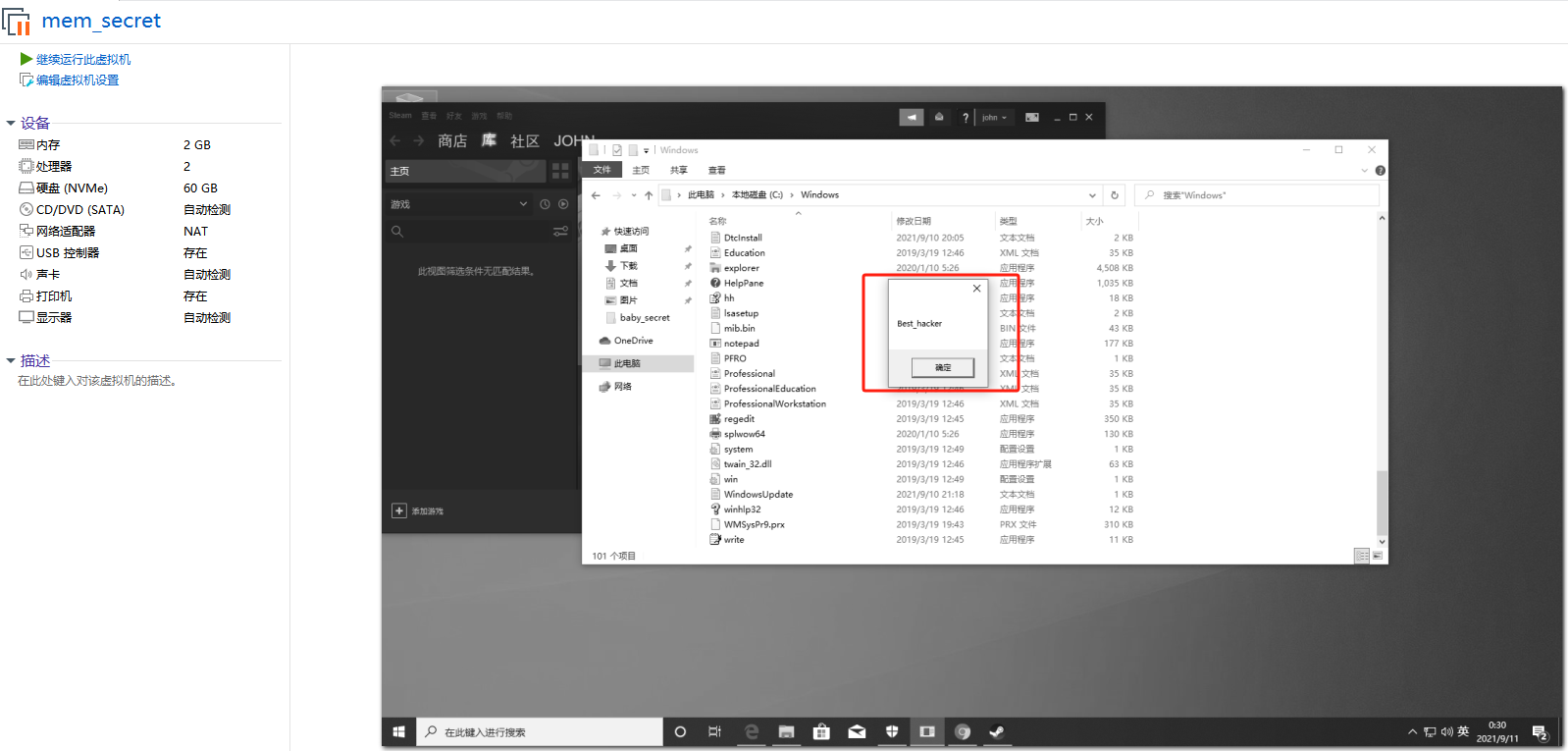Open the Explorer address bar history dropdown

click(x=1092, y=195)
